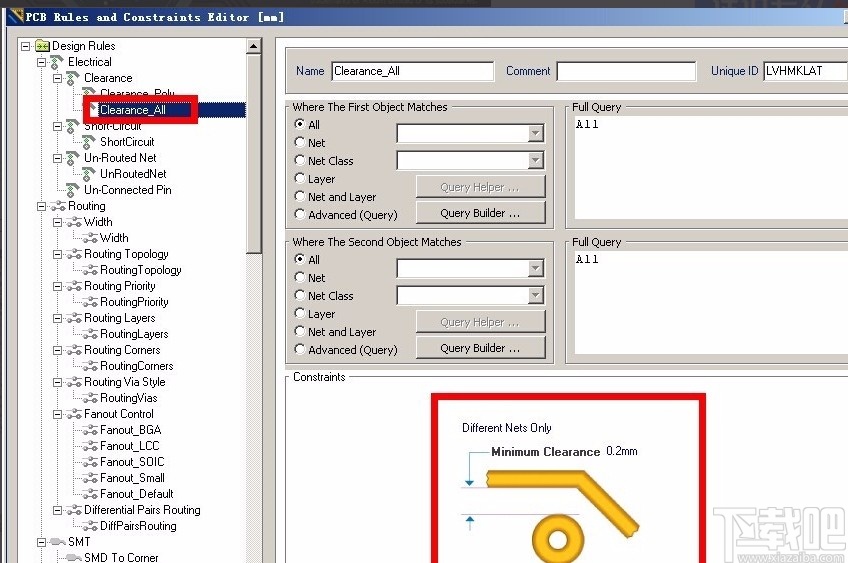Image resolution: width=848 pixels, height=563 pixels.
Task: Click the tree scrollbar up arrow
Action: pos(254,47)
